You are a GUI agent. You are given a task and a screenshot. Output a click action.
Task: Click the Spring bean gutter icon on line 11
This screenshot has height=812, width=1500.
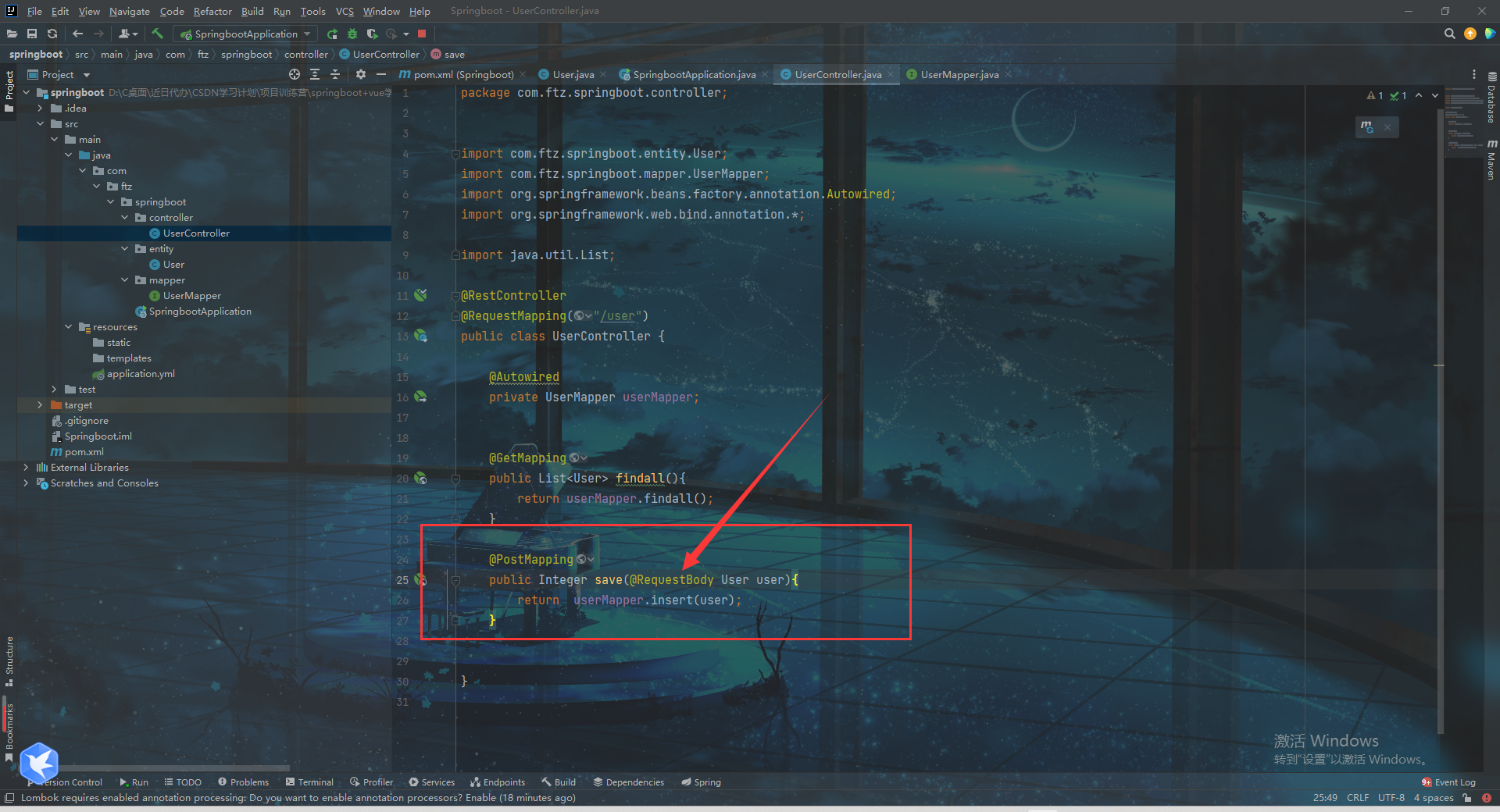421,295
